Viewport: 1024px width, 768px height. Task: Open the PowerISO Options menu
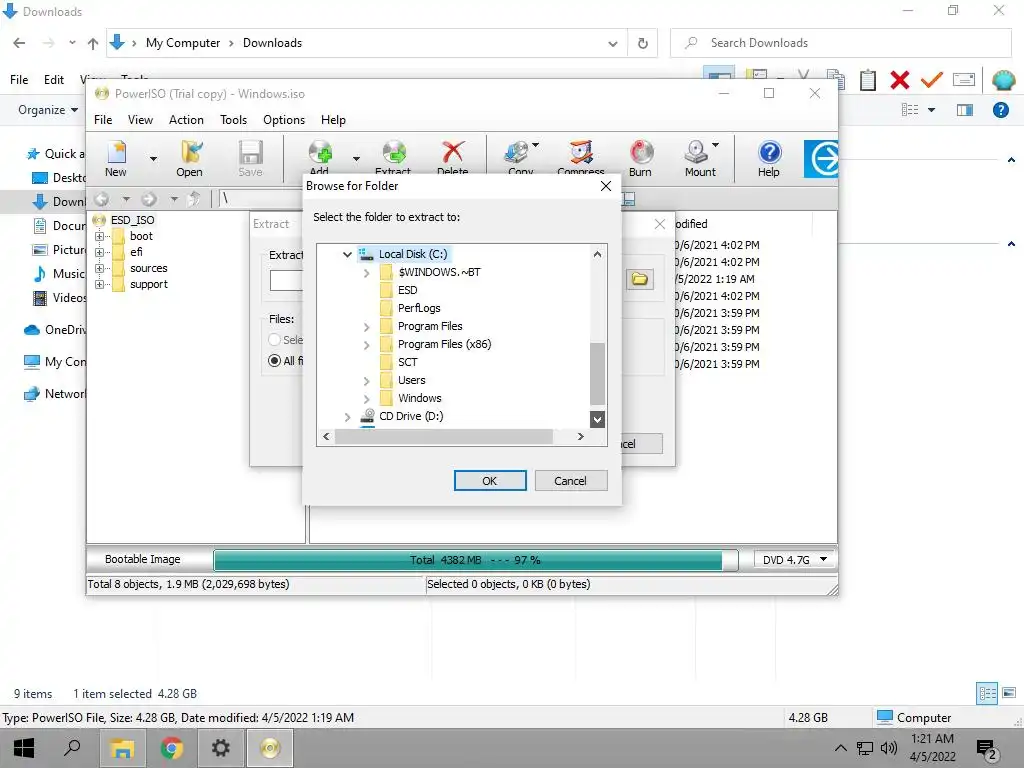click(284, 120)
